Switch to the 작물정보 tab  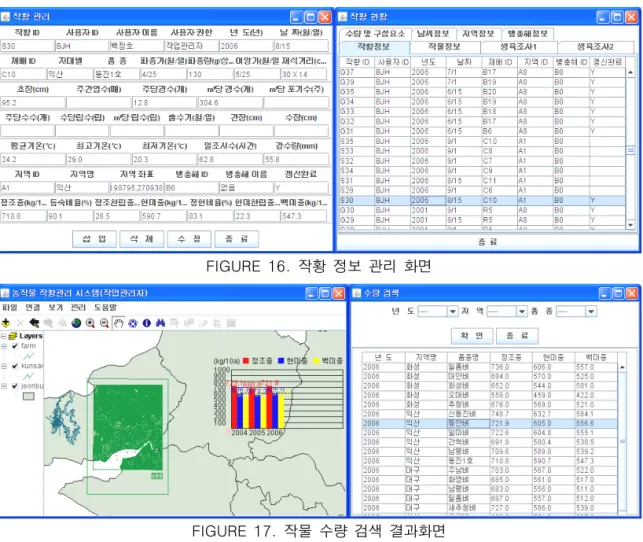[x=445, y=47]
